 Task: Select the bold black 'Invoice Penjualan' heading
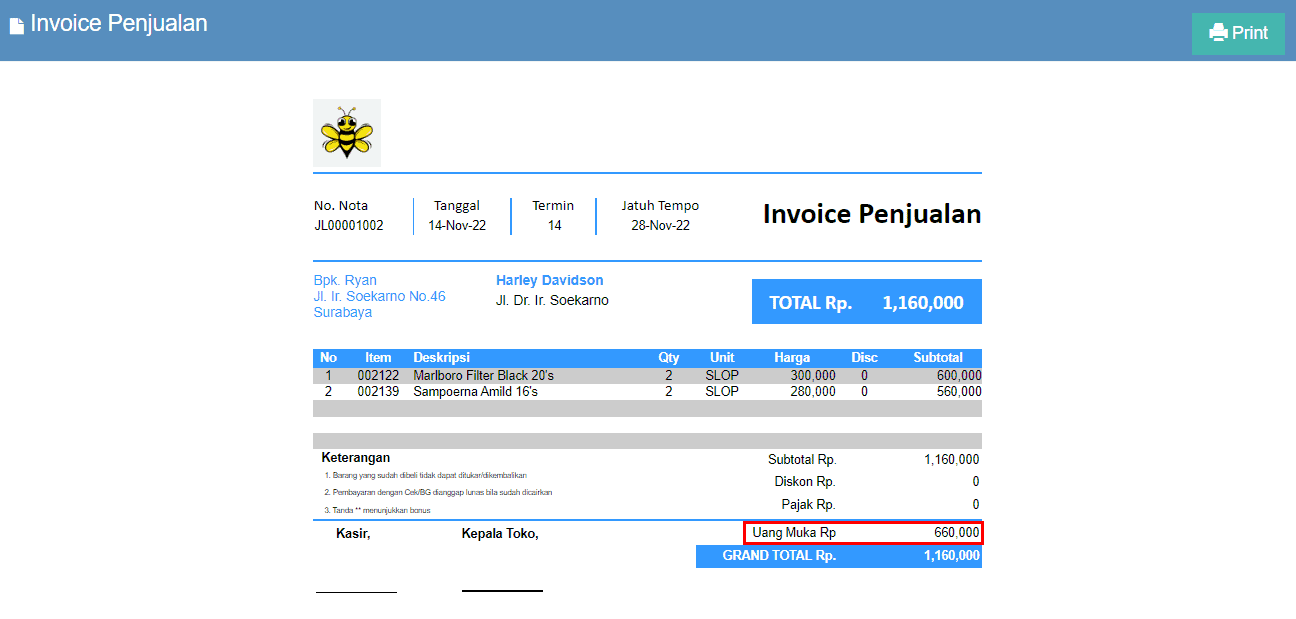click(x=872, y=214)
